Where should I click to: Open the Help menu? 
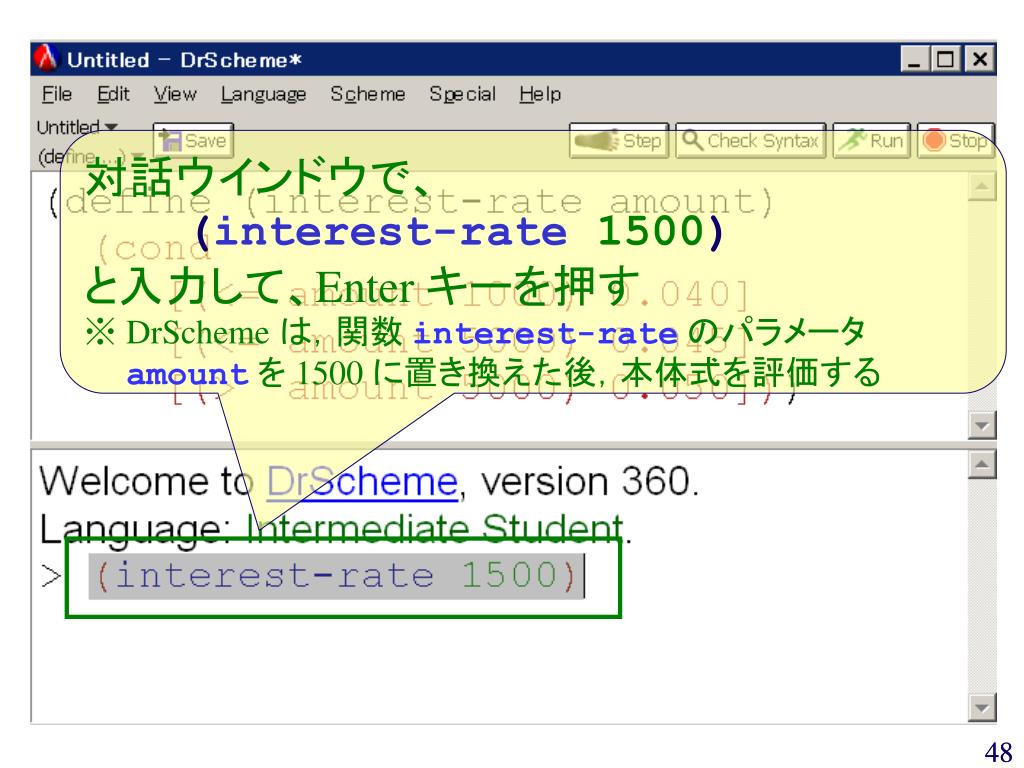540,95
